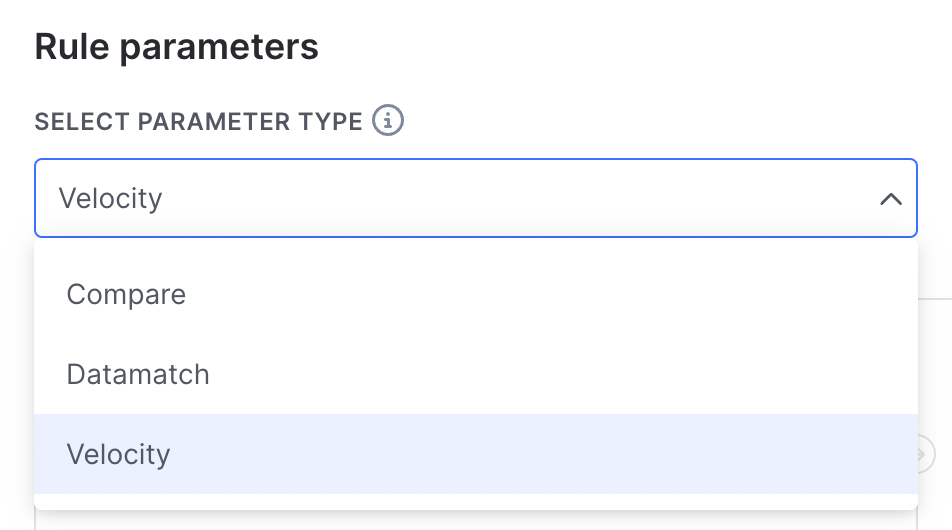Click the SELECT PARAMETER TYPE label

point(199,121)
